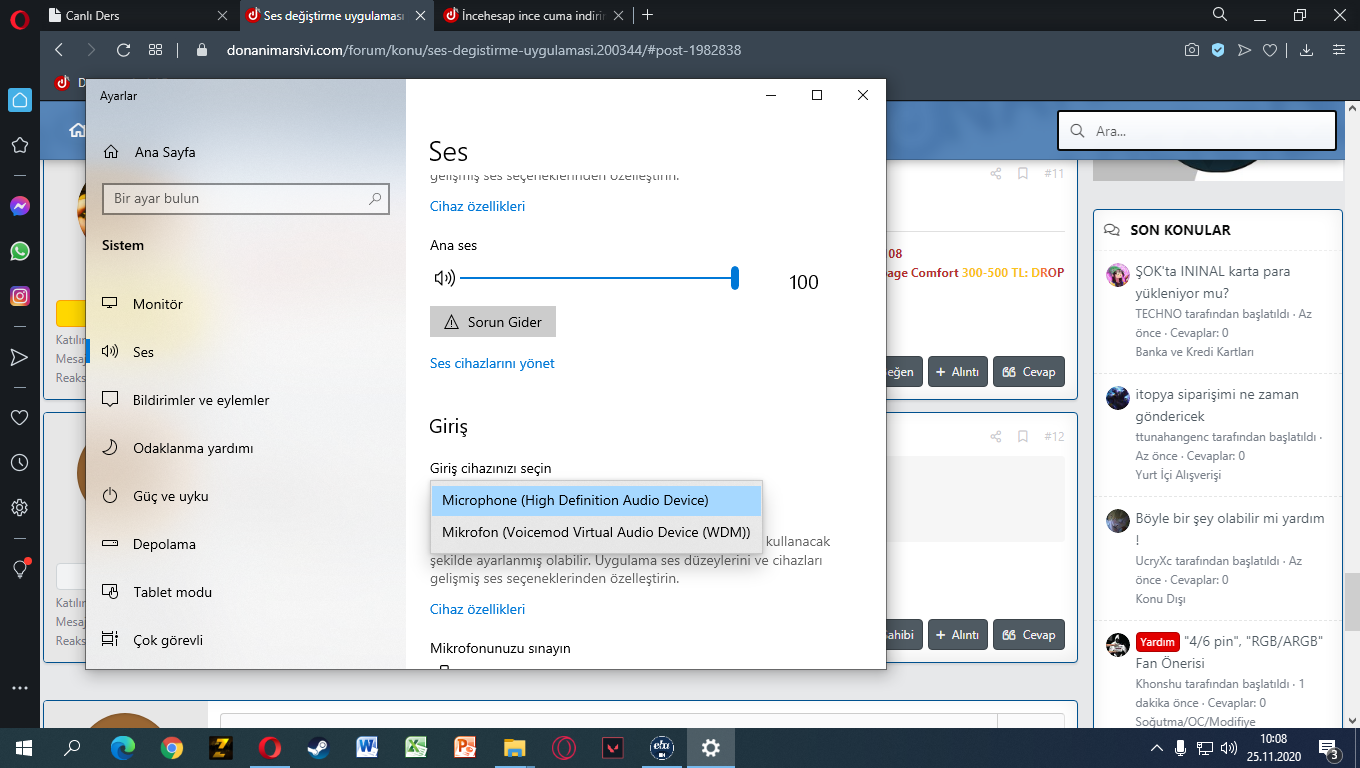Click the Sorun Gider troubleshoot button
This screenshot has width=1360, height=768.
click(493, 322)
